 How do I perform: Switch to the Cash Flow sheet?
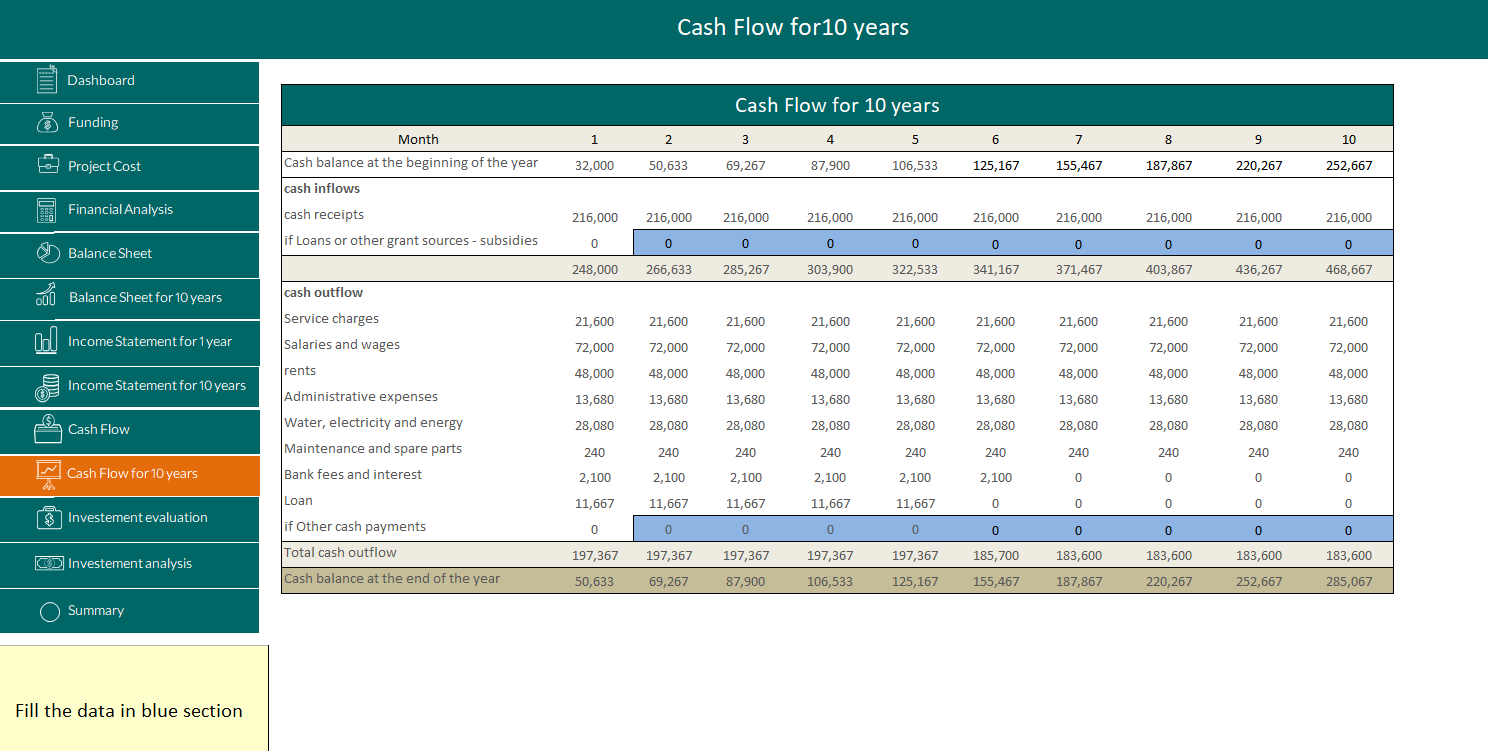pyautogui.click(x=129, y=430)
